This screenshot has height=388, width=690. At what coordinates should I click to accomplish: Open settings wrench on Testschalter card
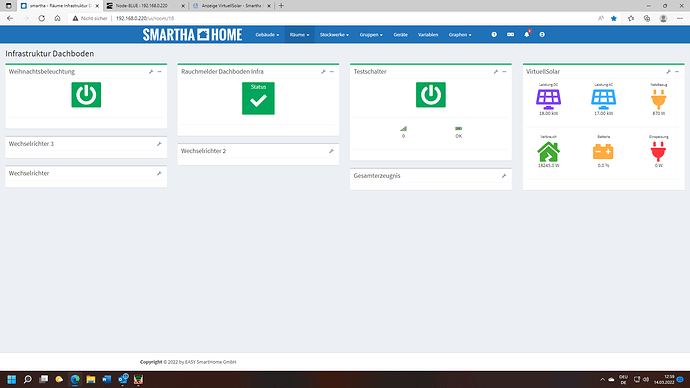pos(495,72)
